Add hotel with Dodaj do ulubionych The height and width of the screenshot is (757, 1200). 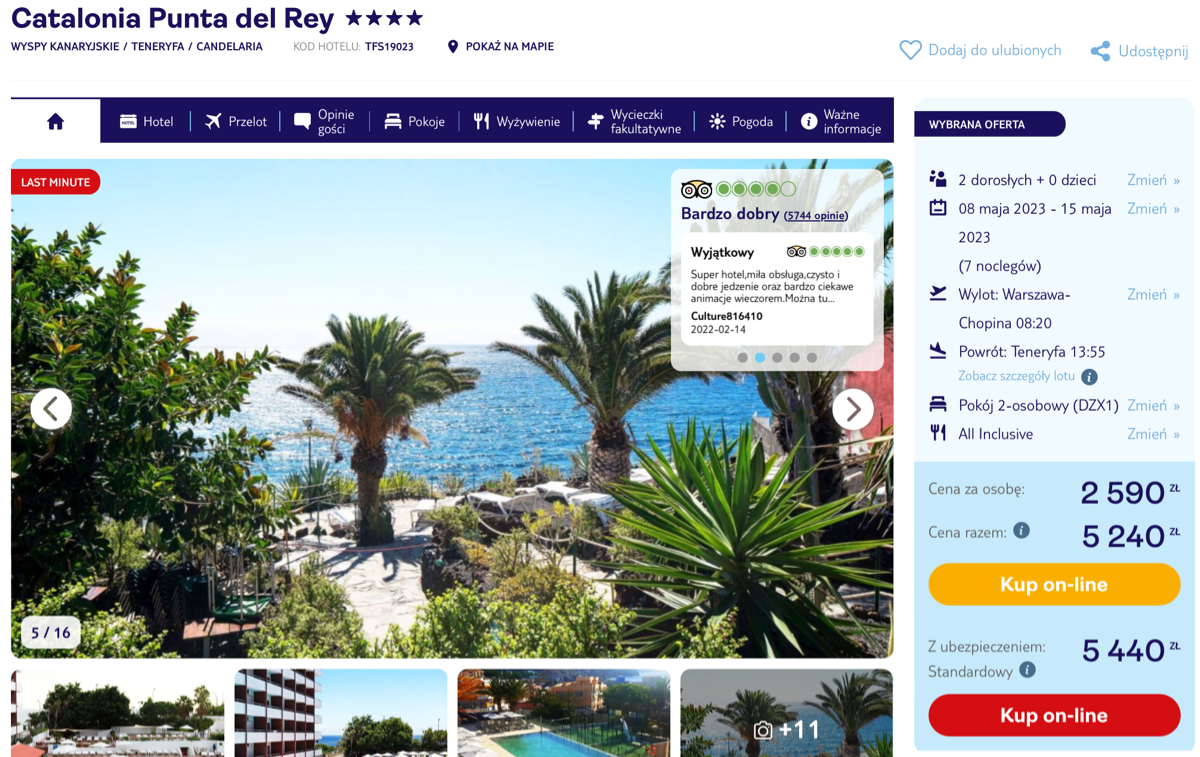click(995, 50)
